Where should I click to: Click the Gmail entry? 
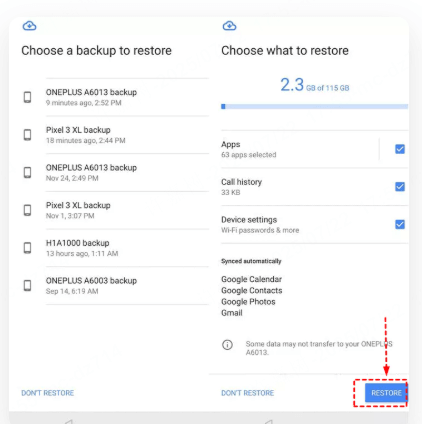232,313
